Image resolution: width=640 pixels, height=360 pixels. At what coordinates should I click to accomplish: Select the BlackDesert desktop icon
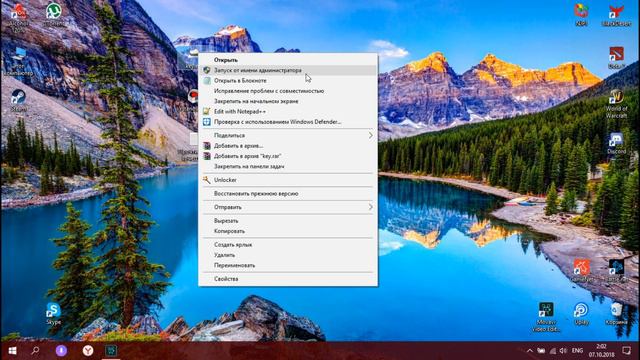(616, 16)
